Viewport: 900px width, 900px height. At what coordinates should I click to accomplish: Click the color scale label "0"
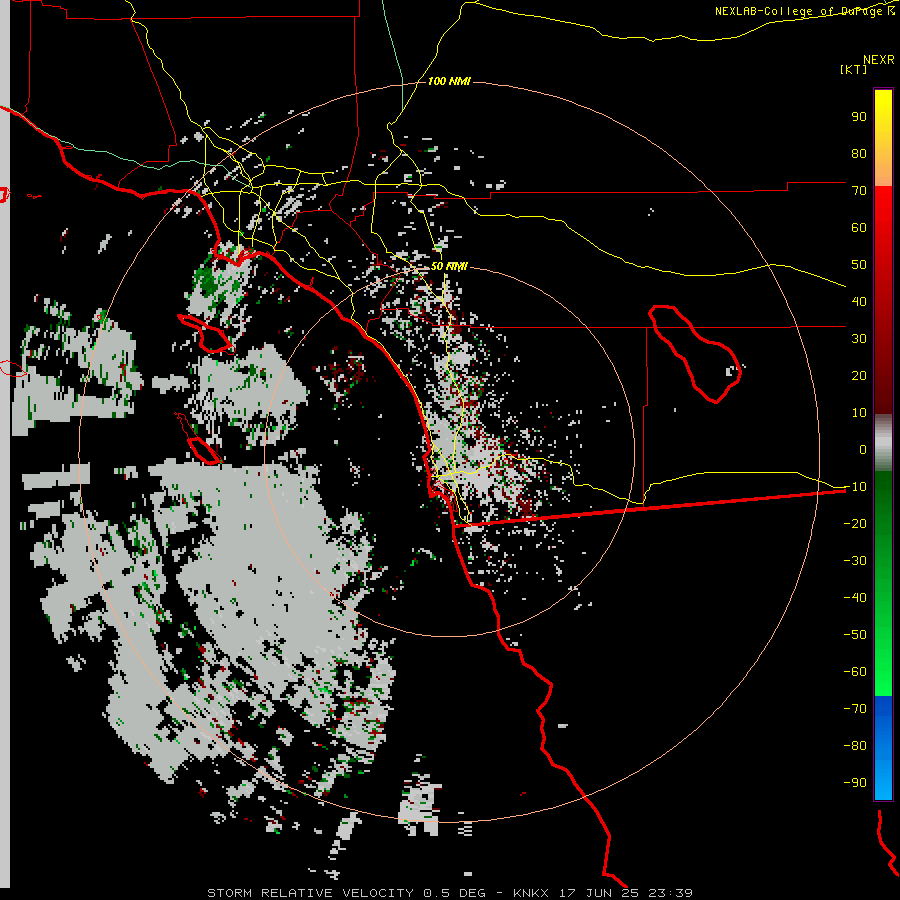863,449
